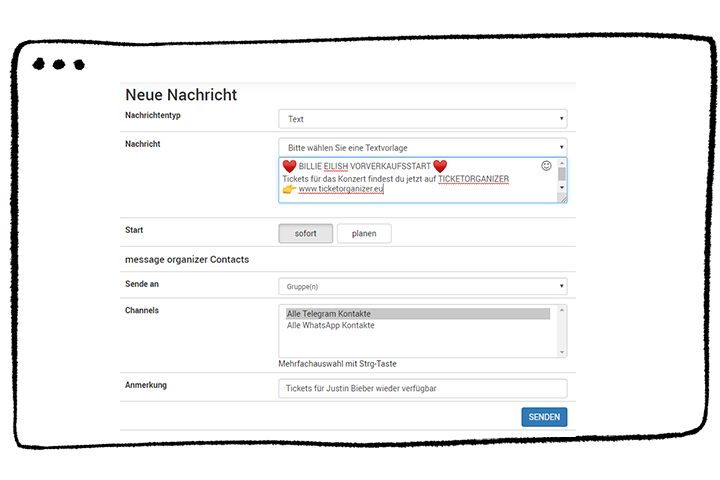Image resolution: width=720 pixels, height=480 pixels.
Task: Click the Channels label
Action: click(x=142, y=311)
